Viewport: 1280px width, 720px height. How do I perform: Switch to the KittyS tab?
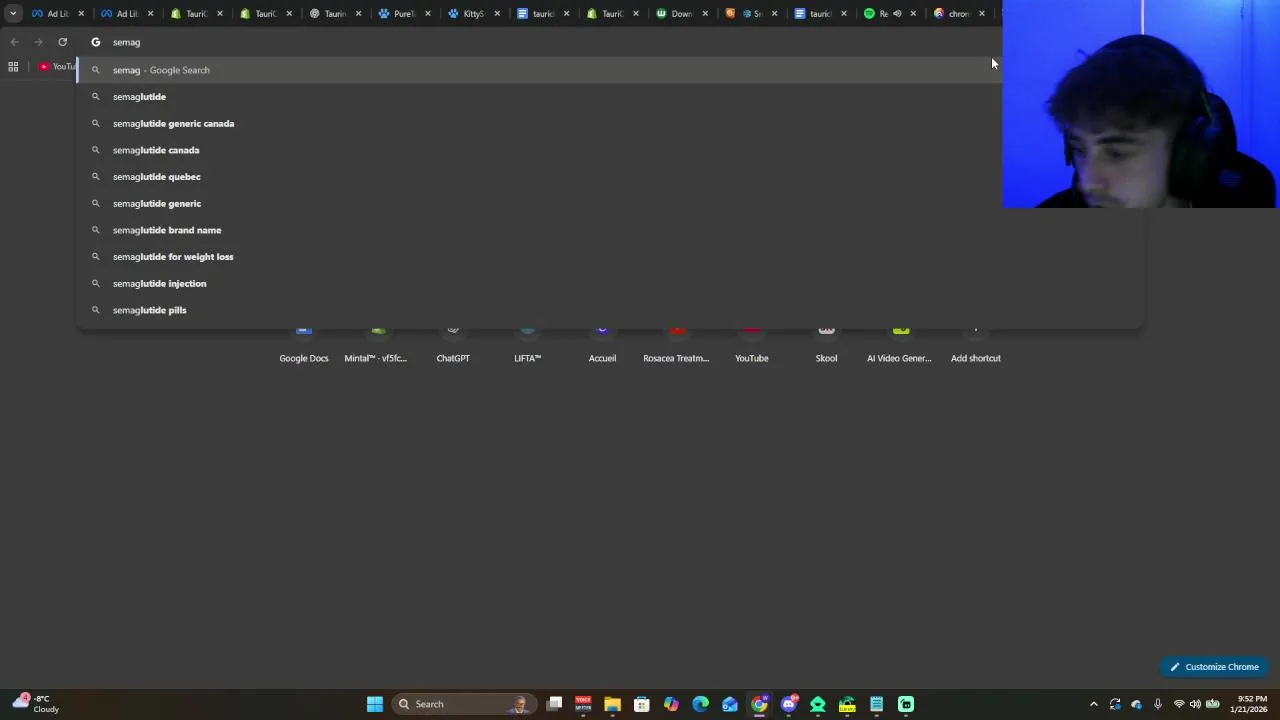(x=467, y=14)
